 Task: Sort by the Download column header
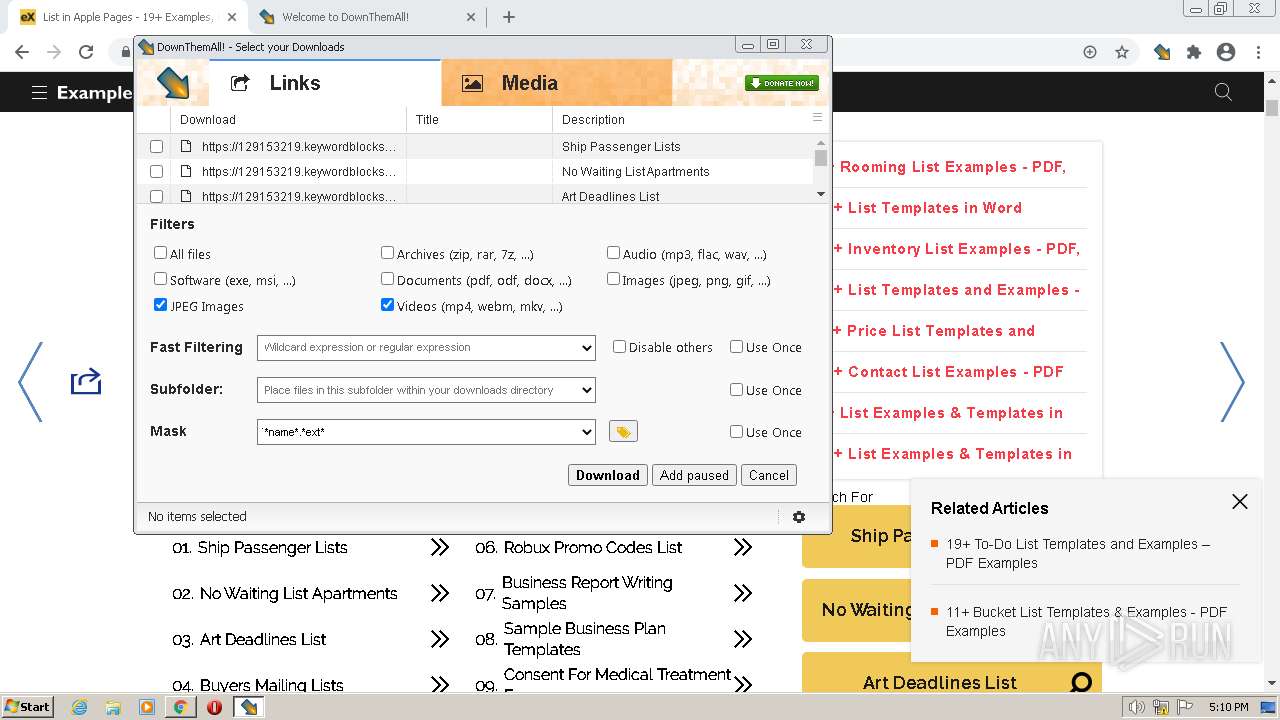coord(288,119)
